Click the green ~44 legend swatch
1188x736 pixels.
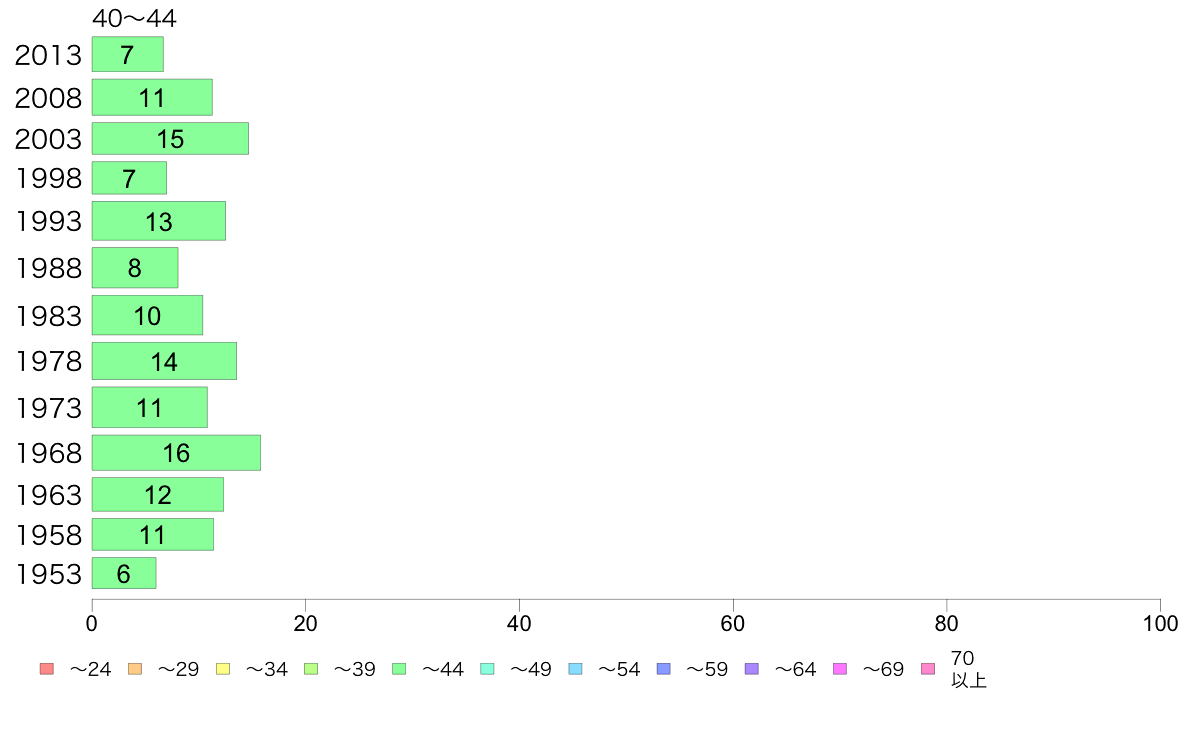399,669
